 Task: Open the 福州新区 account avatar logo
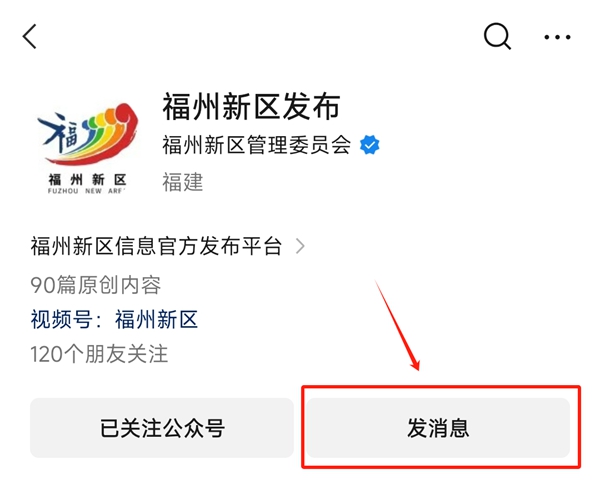click(87, 147)
